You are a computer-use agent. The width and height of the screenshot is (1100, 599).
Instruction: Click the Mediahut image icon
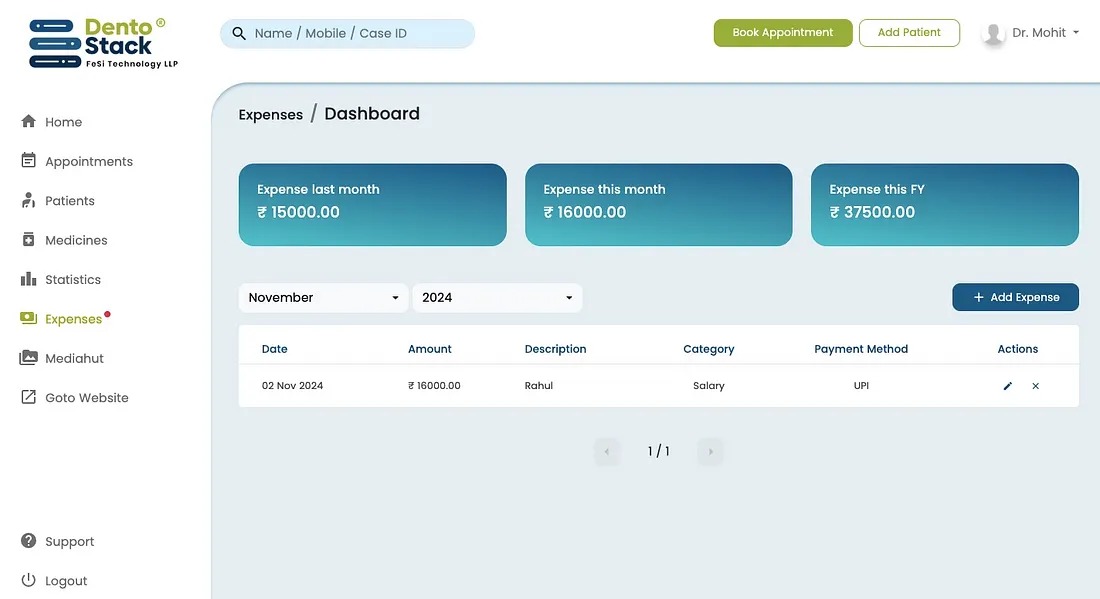point(29,358)
